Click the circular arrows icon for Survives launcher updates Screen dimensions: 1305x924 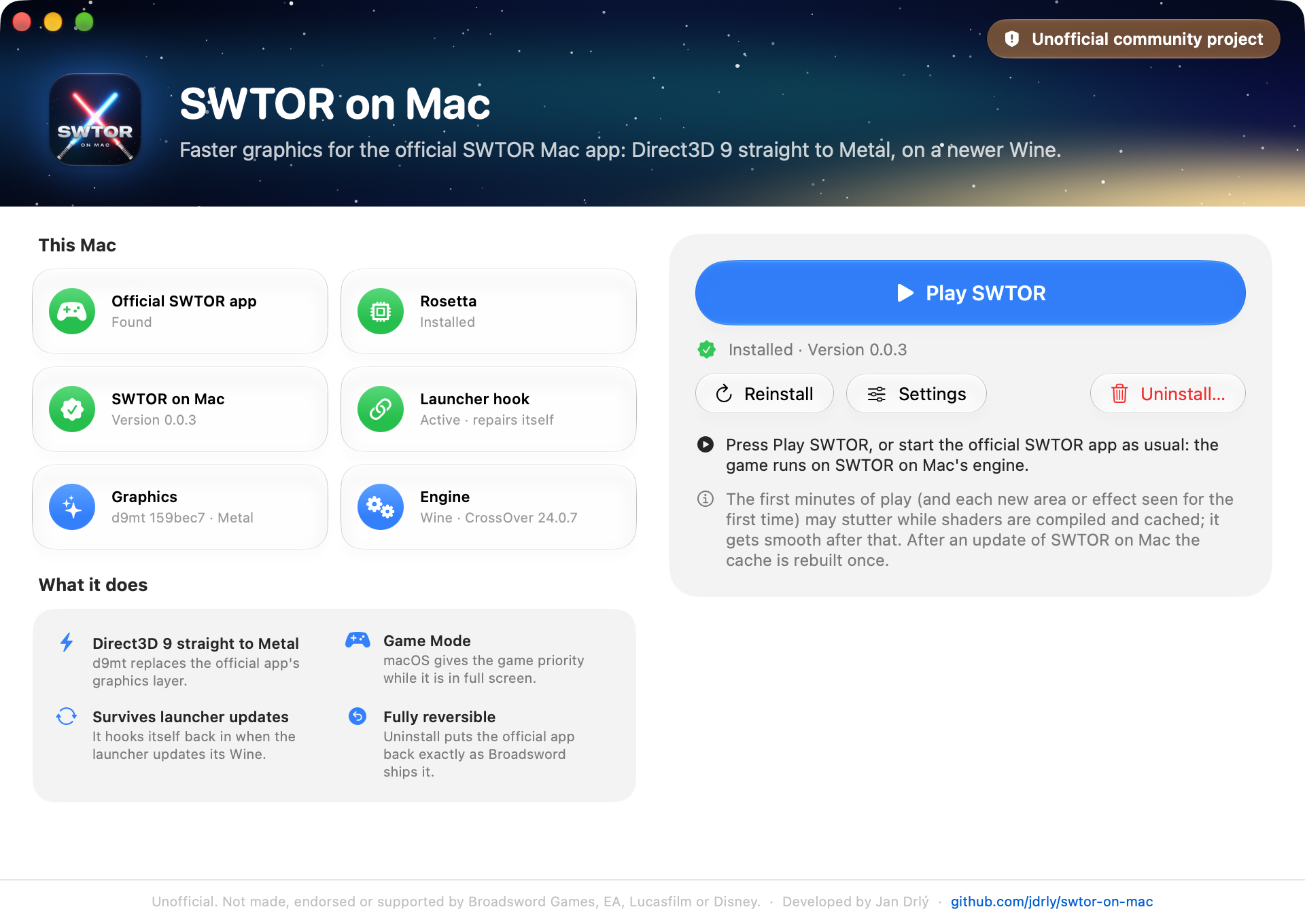tap(67, 716)
